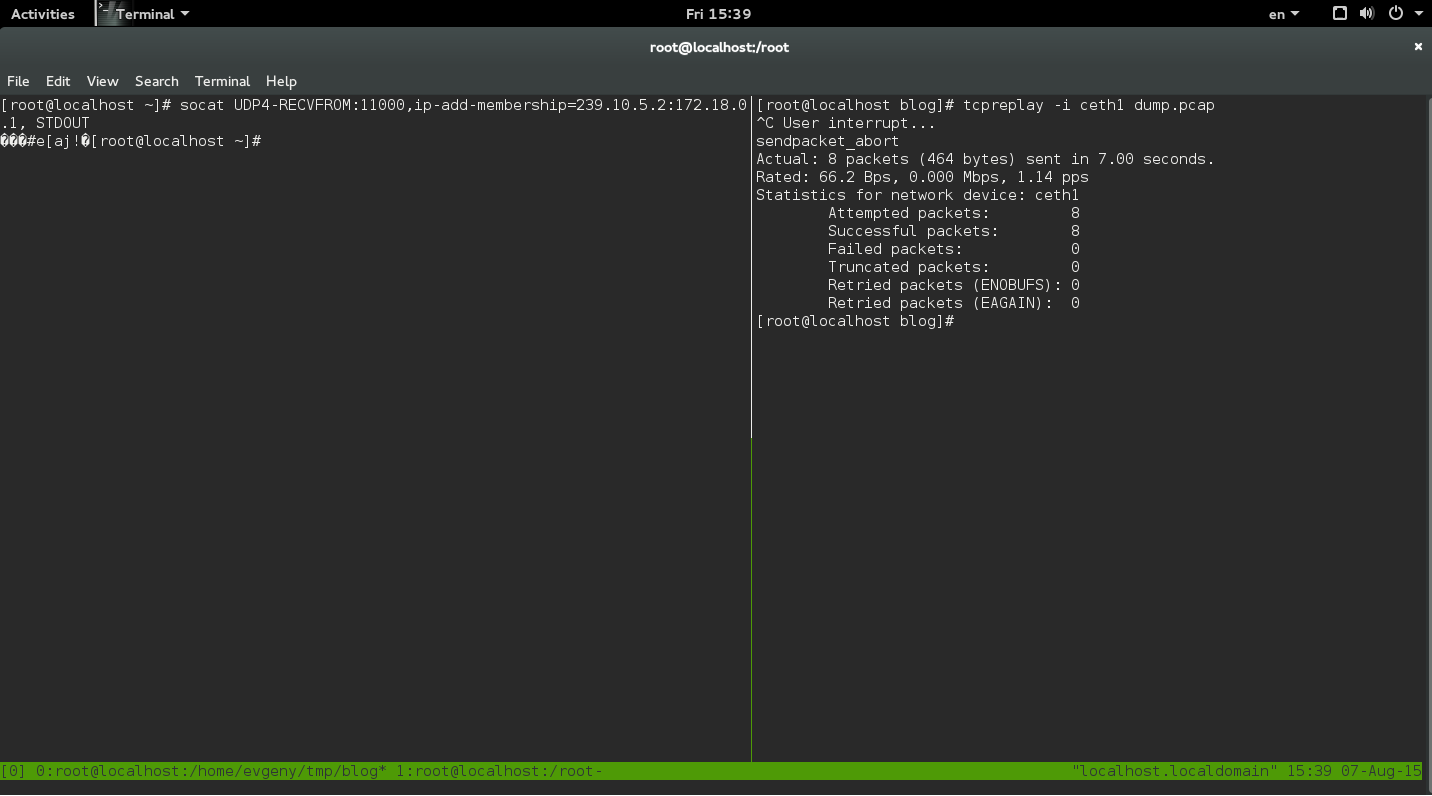
Task: Open the Terminal menu in the menu bar
Action: pyautogui.click(x=222, y=81)
